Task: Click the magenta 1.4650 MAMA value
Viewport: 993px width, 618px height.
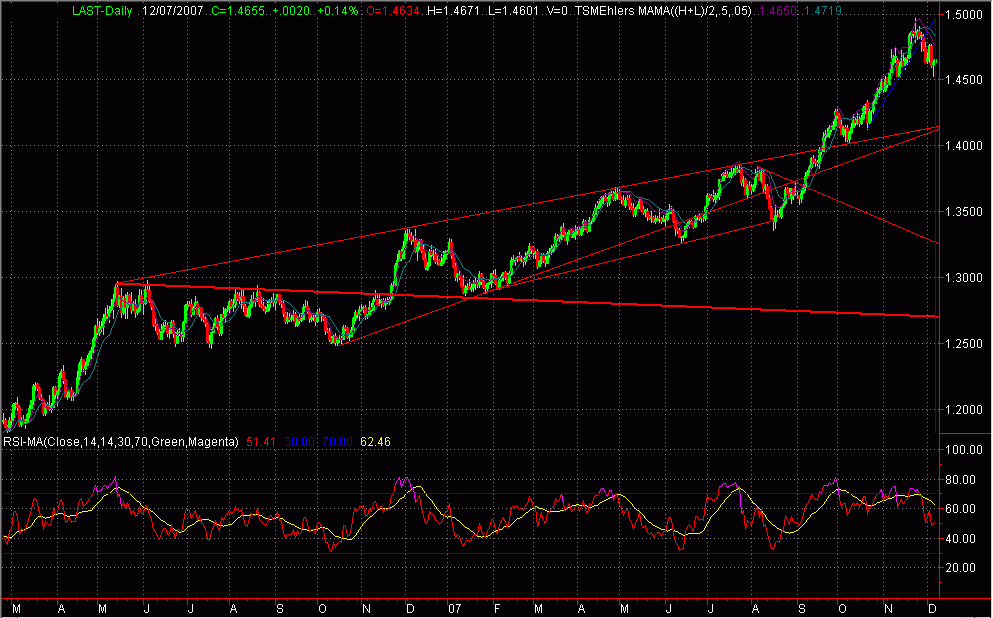Action: click(x=776, y=11)
